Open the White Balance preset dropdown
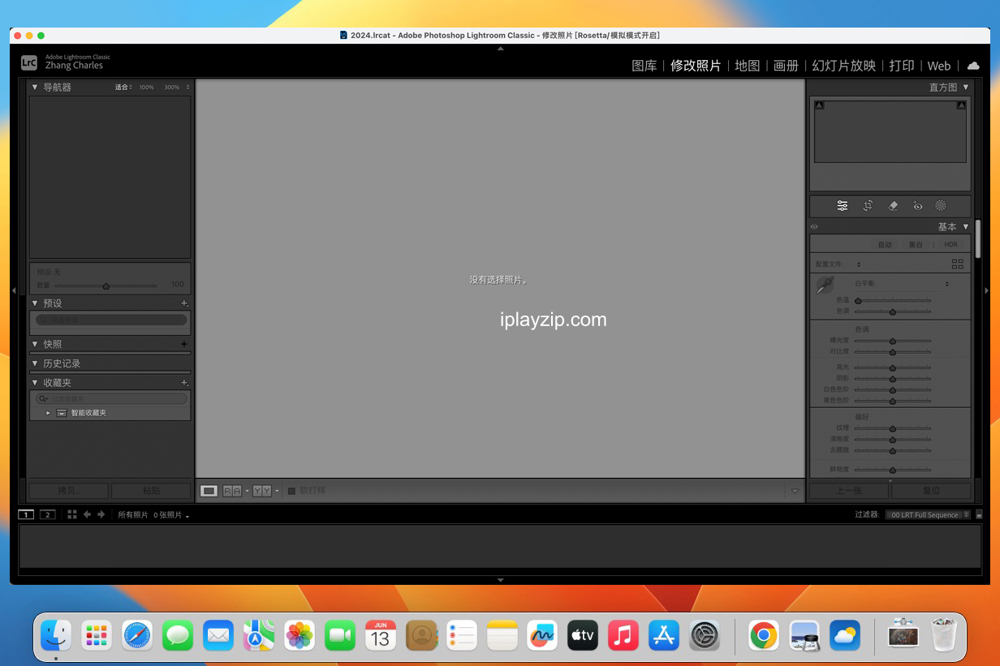 click(x=946, y=284)
